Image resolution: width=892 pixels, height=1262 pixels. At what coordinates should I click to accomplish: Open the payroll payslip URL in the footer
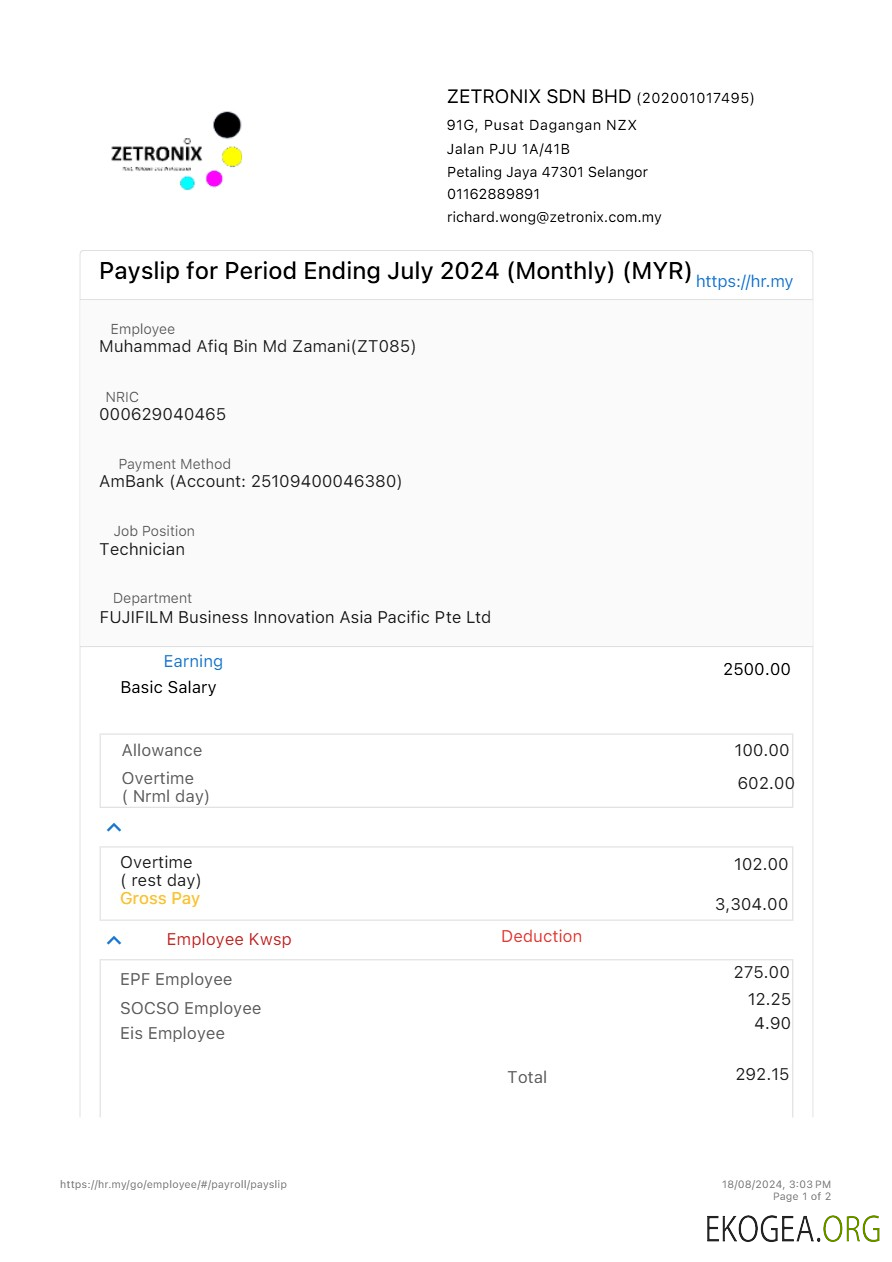(173, 1184)
